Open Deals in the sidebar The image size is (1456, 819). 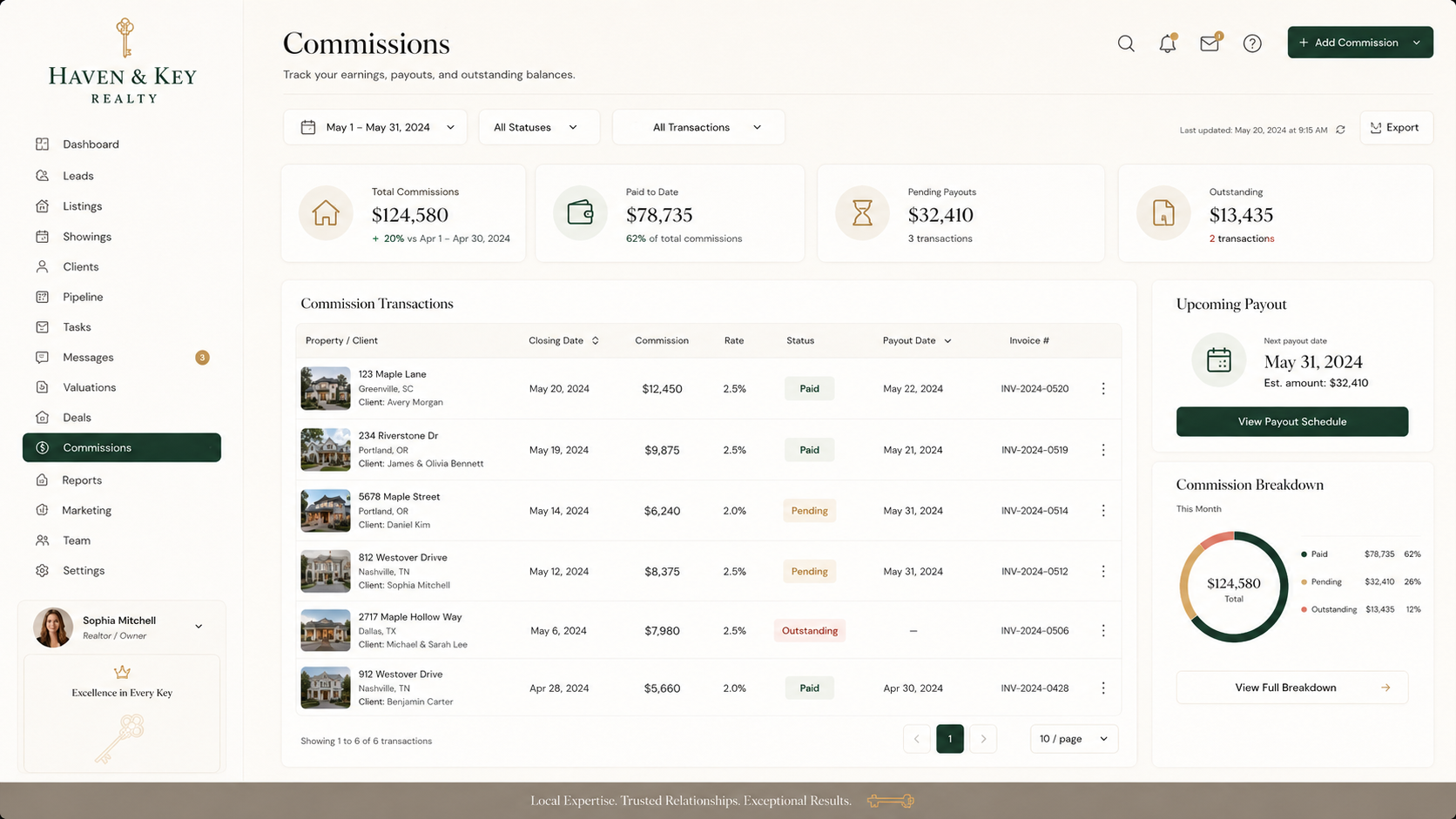122,418
